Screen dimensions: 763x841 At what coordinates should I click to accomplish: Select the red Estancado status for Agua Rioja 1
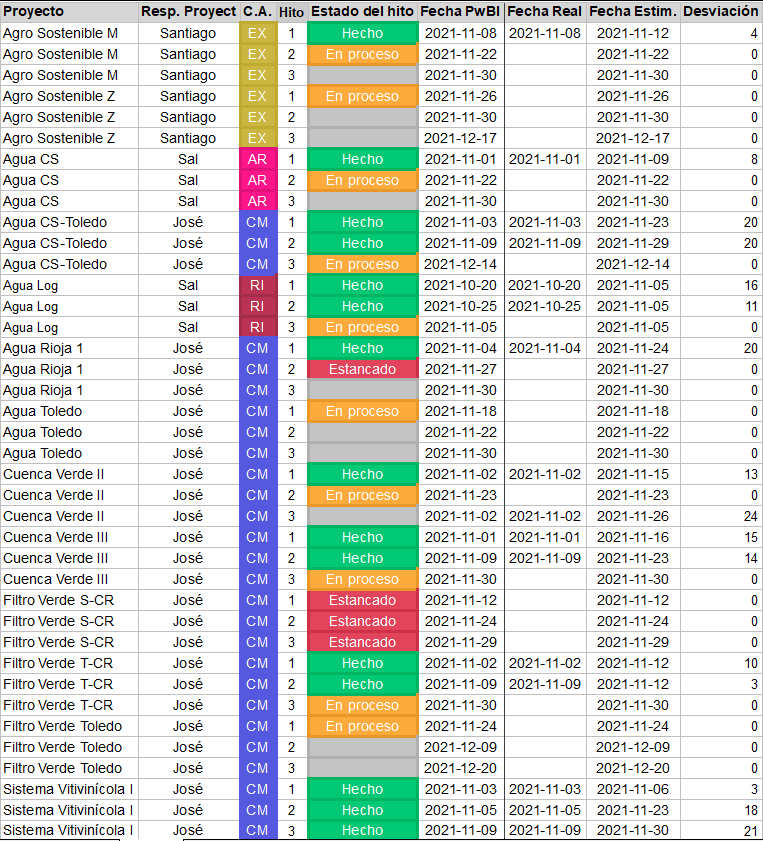click(x=362, y=369)
